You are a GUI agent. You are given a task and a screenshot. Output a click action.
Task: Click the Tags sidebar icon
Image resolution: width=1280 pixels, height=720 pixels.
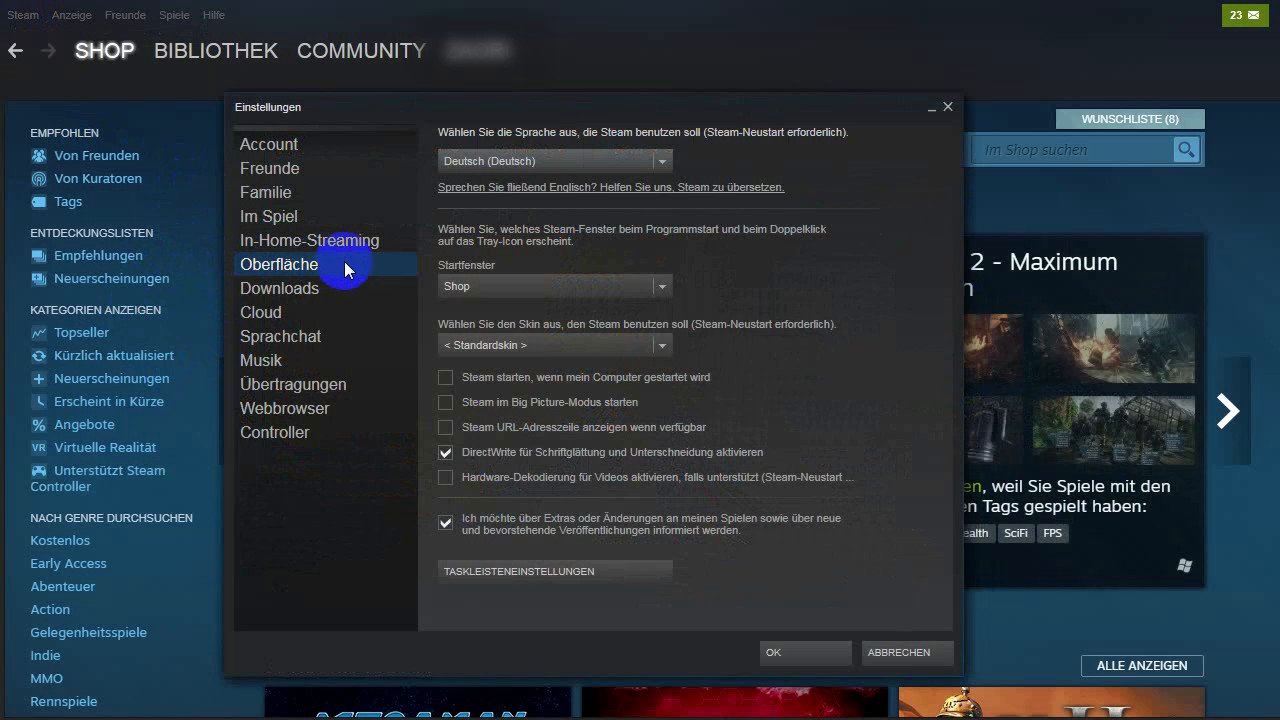[38, 202]
